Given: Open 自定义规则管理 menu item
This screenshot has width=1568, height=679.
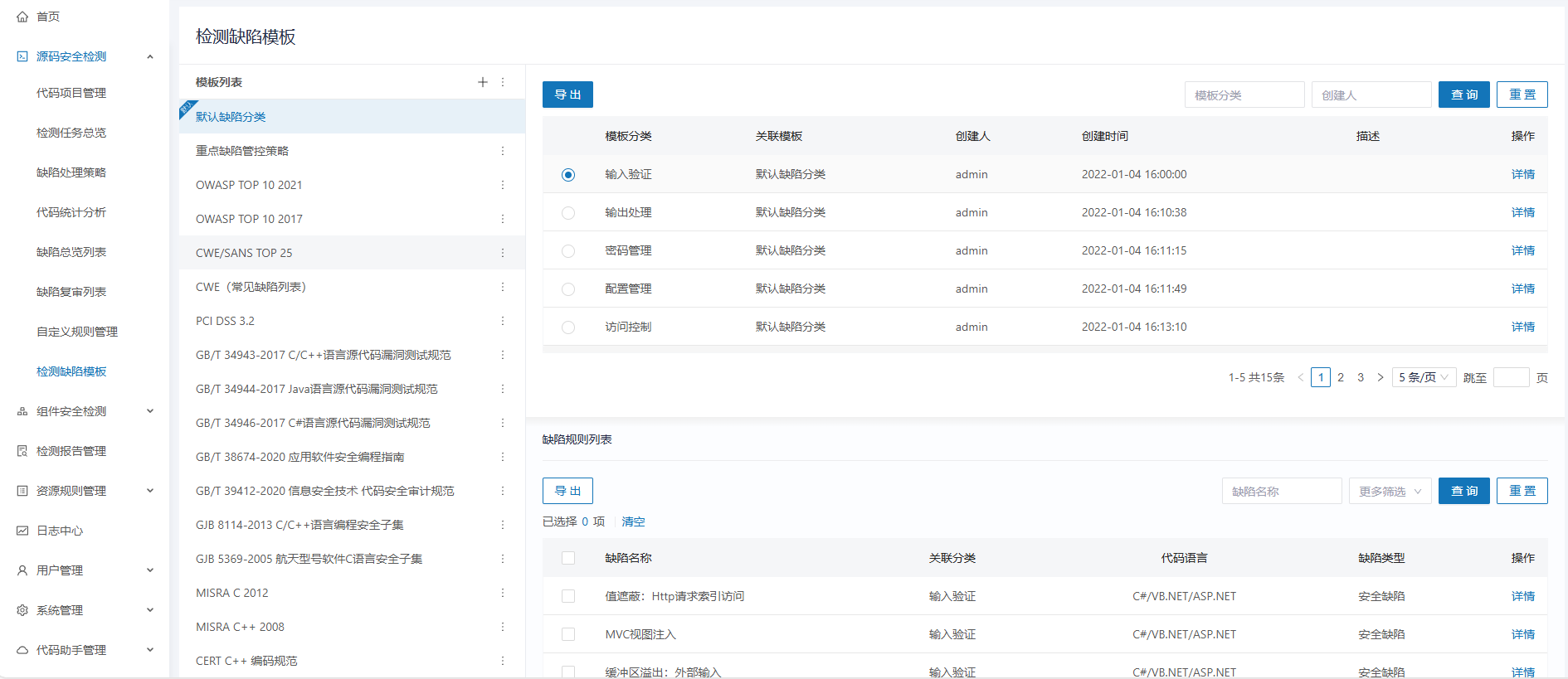Looking at the screenshot, I should 77,332.
